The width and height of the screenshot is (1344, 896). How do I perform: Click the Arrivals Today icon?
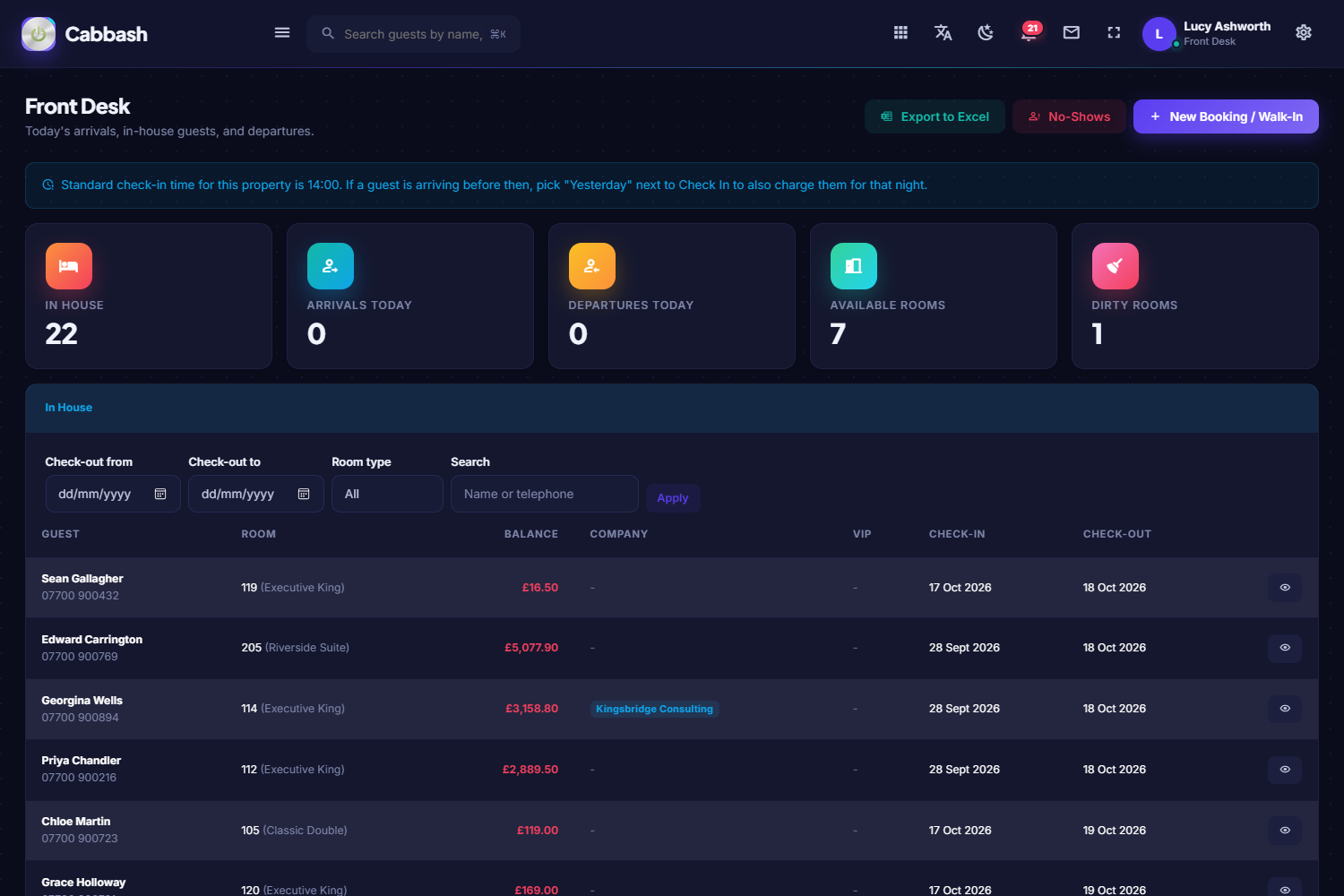click(x=331, y=266)
